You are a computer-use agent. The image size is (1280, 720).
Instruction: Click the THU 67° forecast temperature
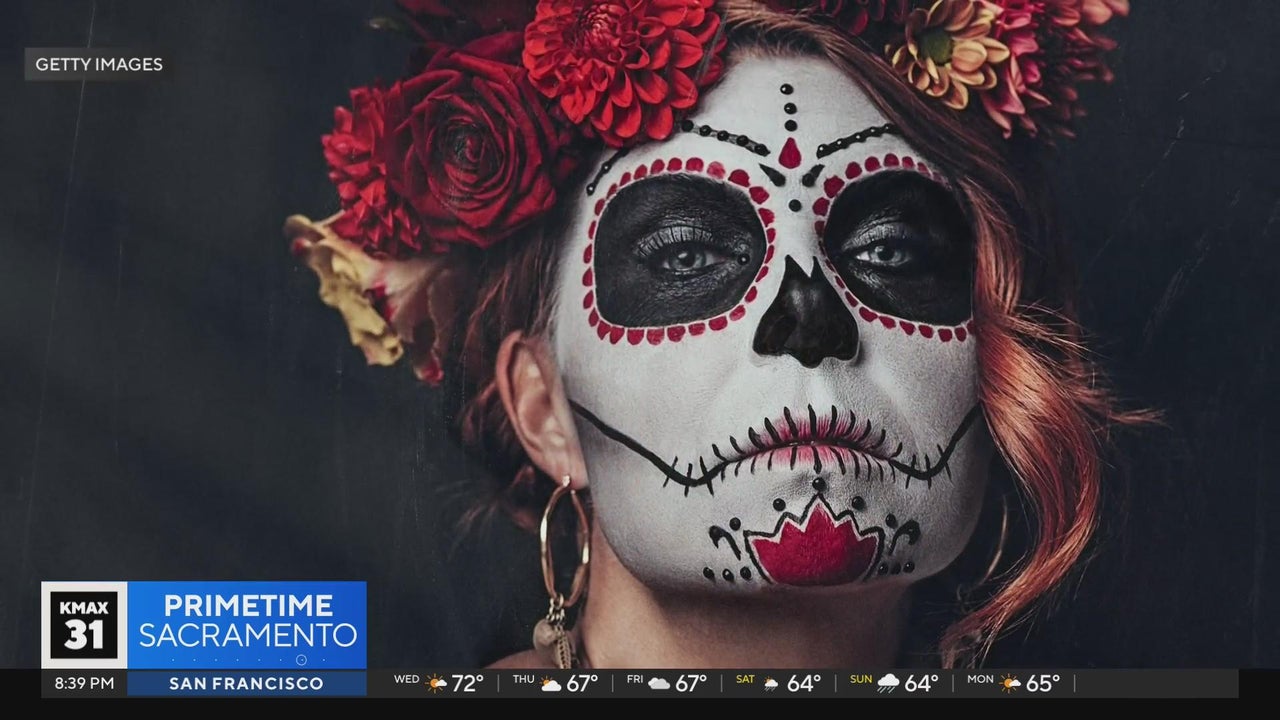click(x=581, y=684)
